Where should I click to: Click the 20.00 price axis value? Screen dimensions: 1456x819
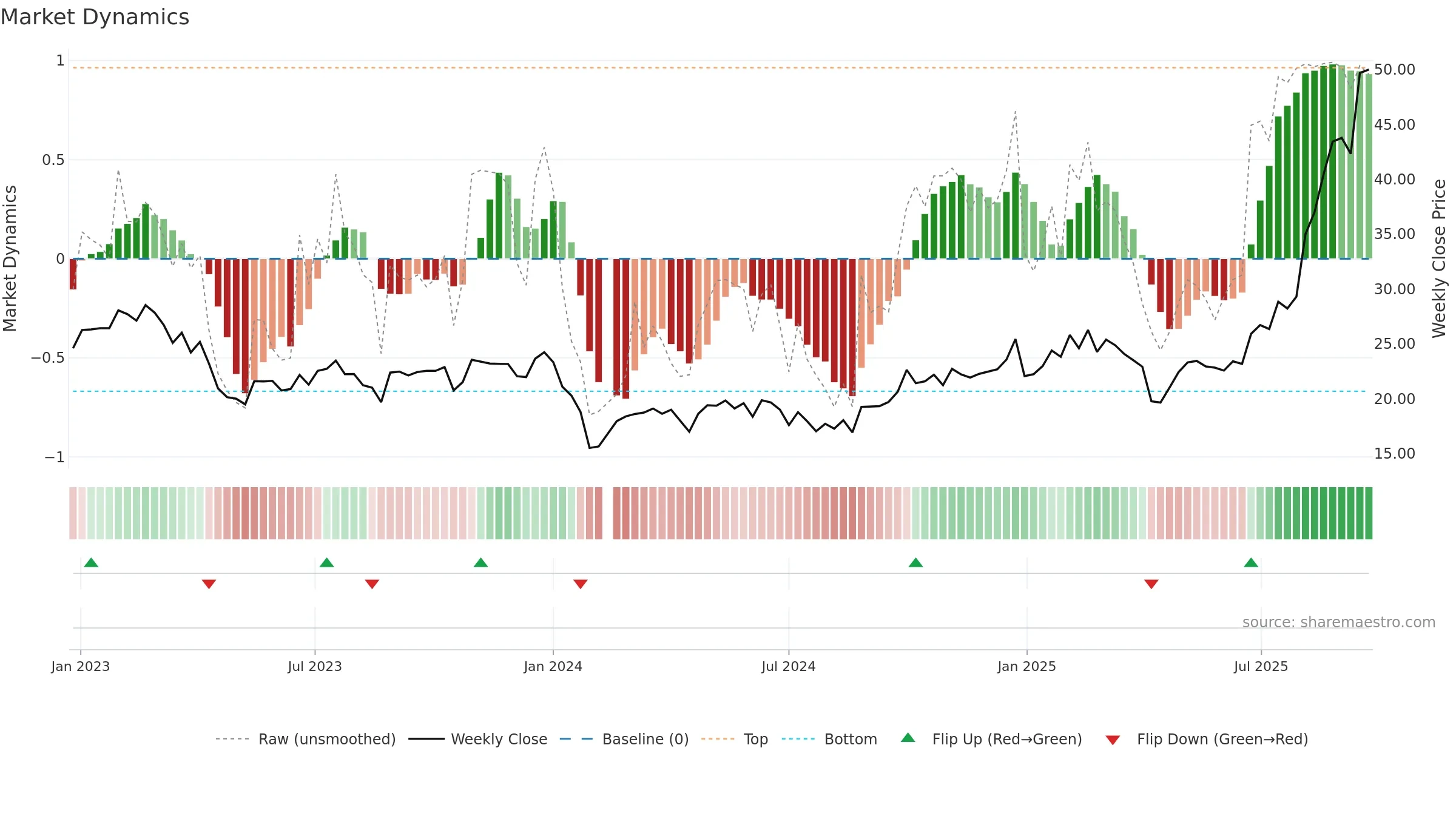tap(1395, 399)
